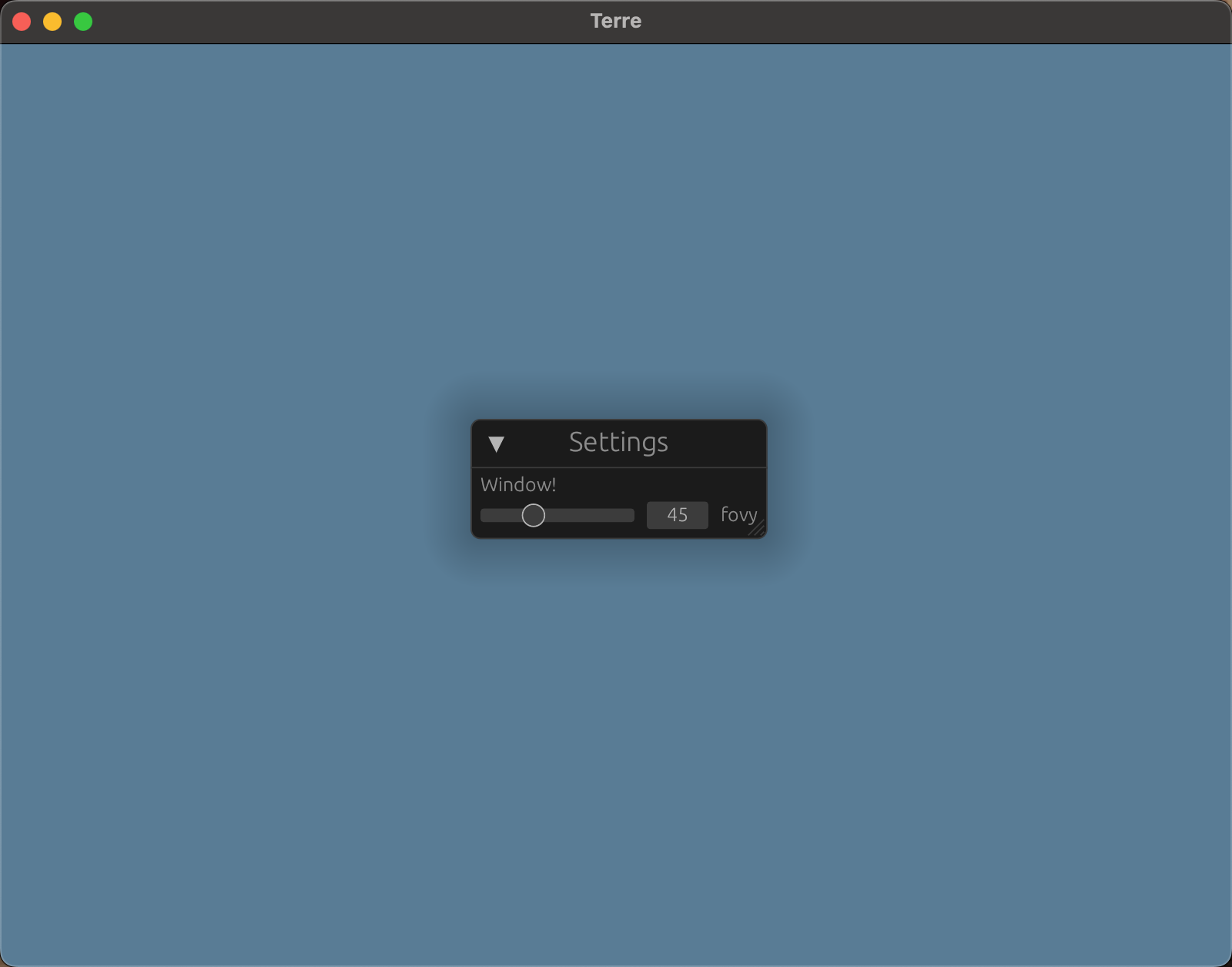The image size is (1232, 967).
Task: Close the Terre window with red button
Action: [x=22, y=22]
